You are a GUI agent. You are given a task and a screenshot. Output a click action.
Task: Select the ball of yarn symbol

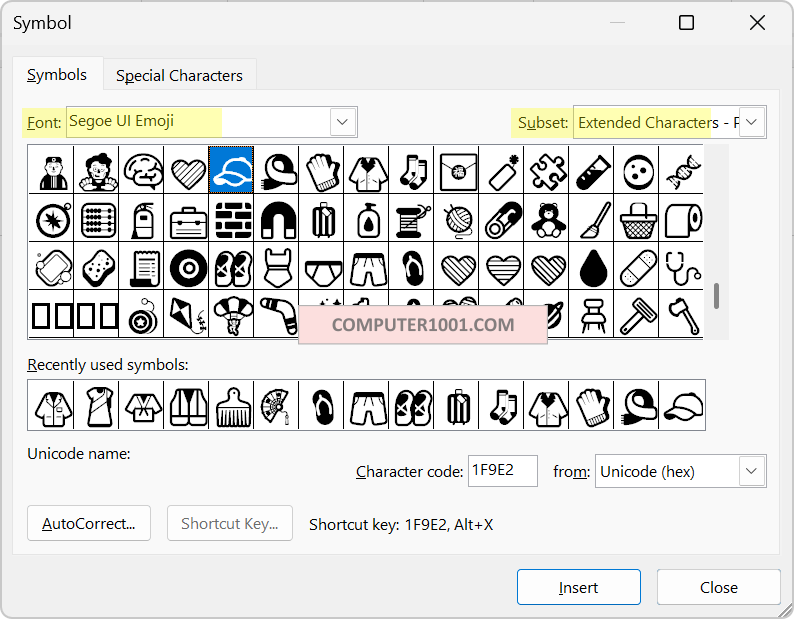click(456, 218)
